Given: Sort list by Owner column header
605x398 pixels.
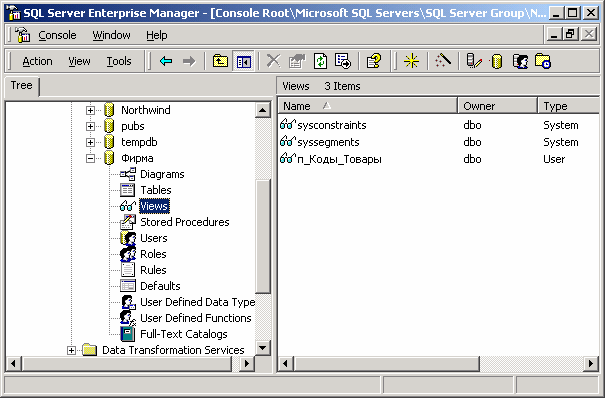Looking at the screenshot, I should point(497,106).
